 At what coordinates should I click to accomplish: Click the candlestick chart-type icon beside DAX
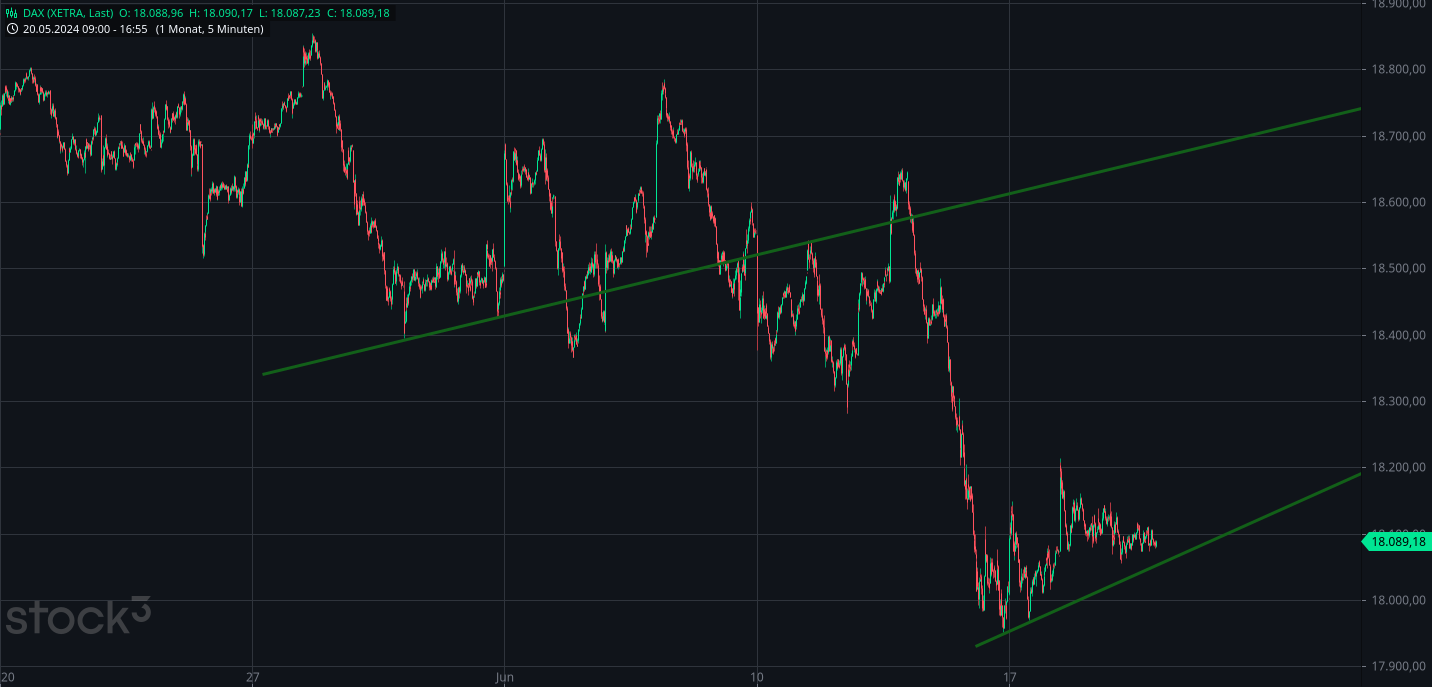[10, 15]
